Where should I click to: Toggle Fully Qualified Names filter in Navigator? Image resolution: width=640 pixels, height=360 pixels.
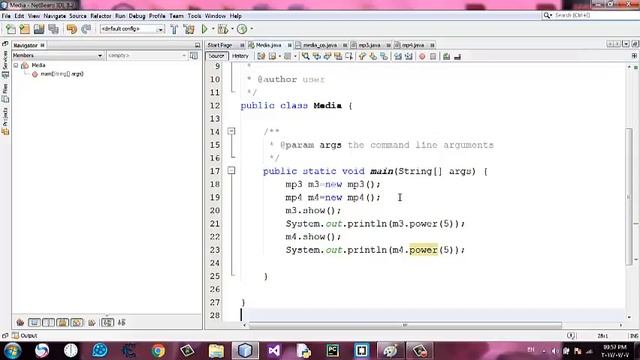pyautogui.click(x=92, y=323)
